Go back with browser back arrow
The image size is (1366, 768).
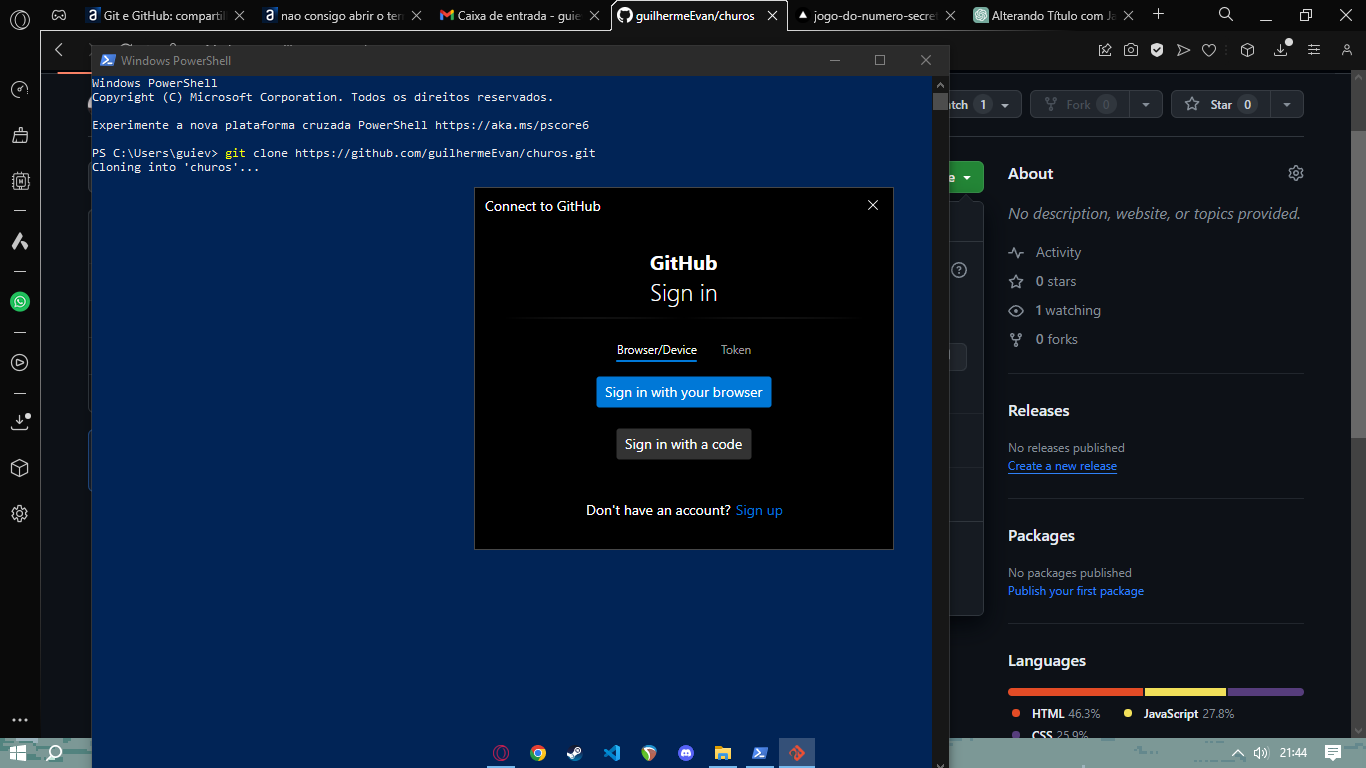coord(59,49)
